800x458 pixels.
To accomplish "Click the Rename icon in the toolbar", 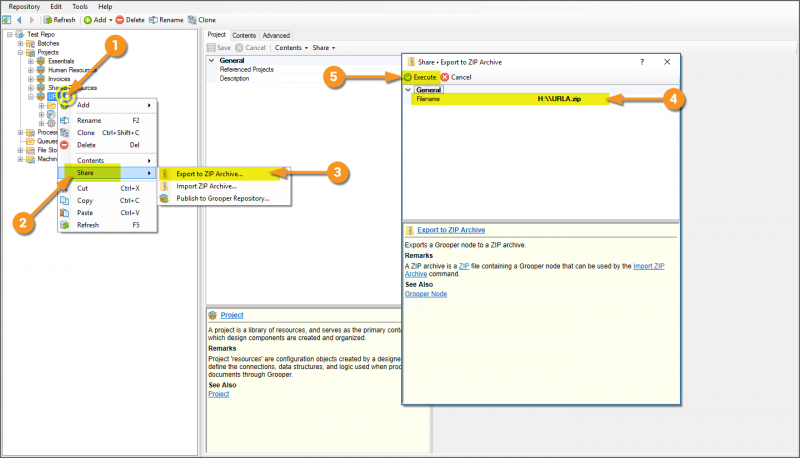I will [x=155, y=19].
